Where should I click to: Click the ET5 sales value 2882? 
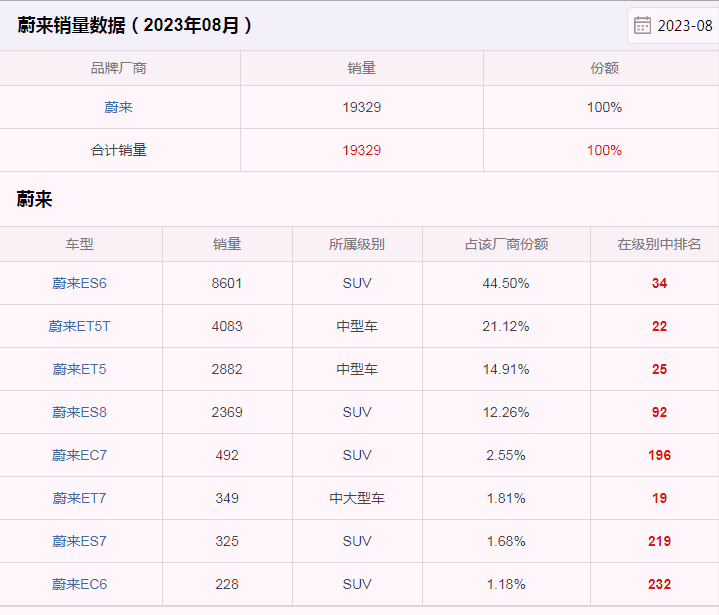[227, 369]
